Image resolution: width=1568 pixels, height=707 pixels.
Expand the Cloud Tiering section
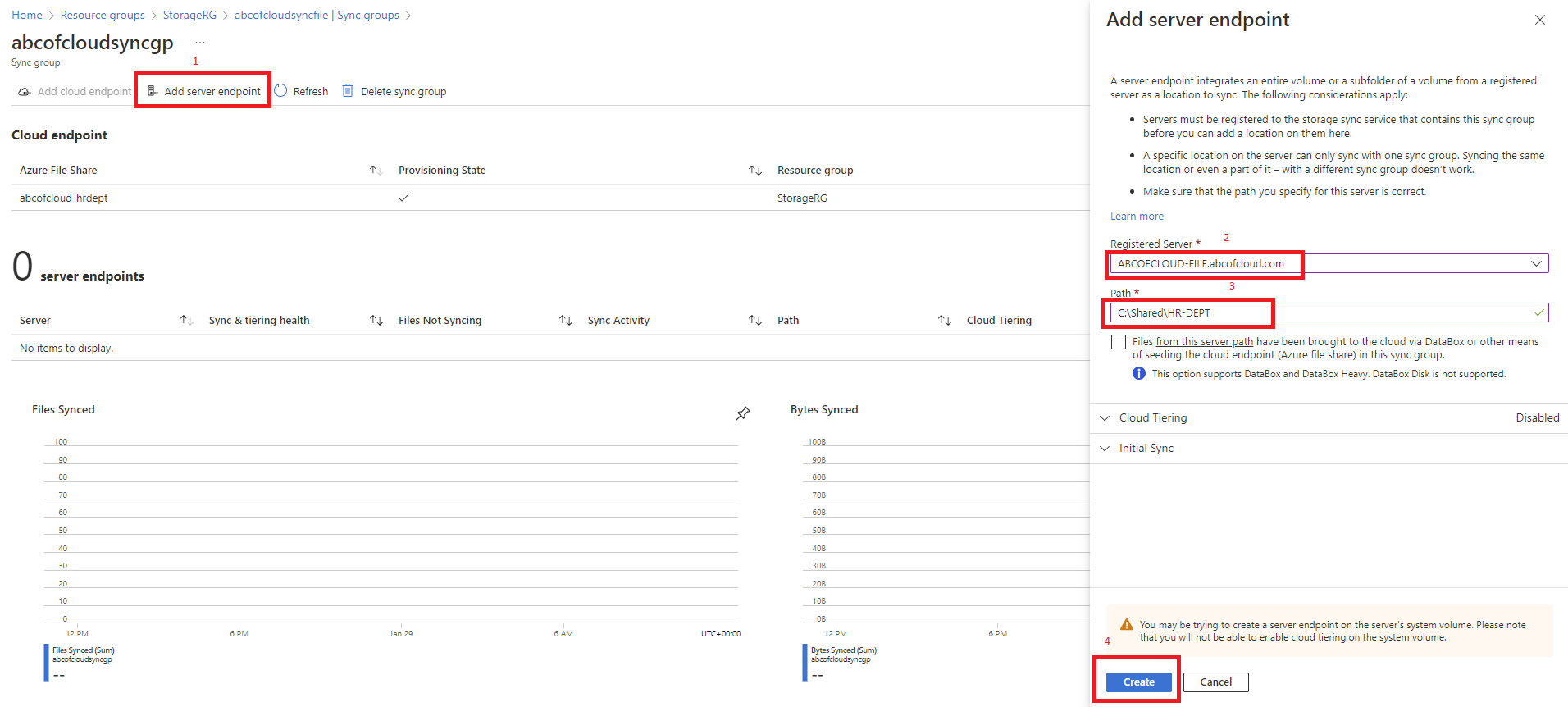click(x=1105, y=418)
